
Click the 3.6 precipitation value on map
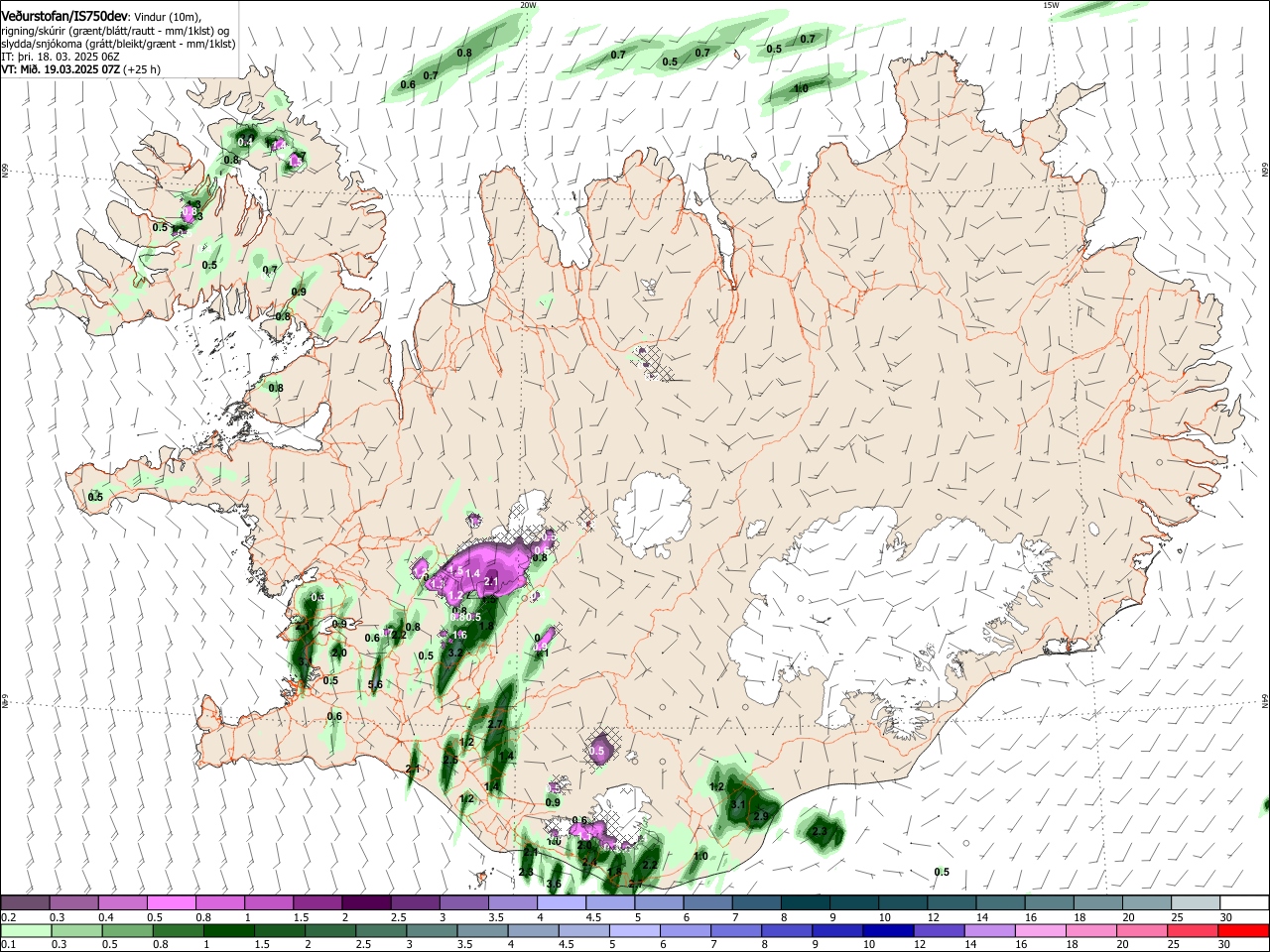tap(554, 884)
